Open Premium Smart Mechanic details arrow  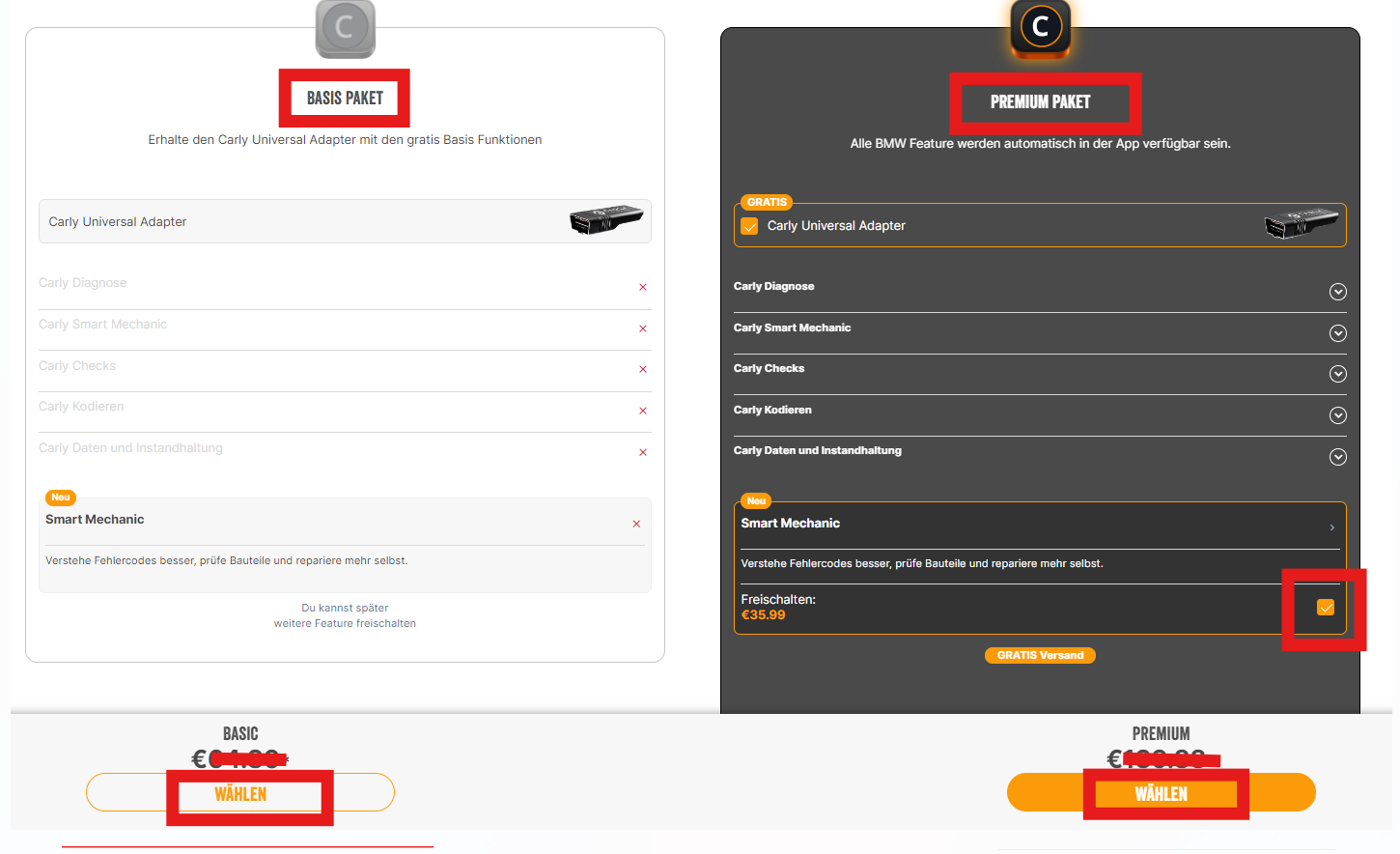[1332, 527]
